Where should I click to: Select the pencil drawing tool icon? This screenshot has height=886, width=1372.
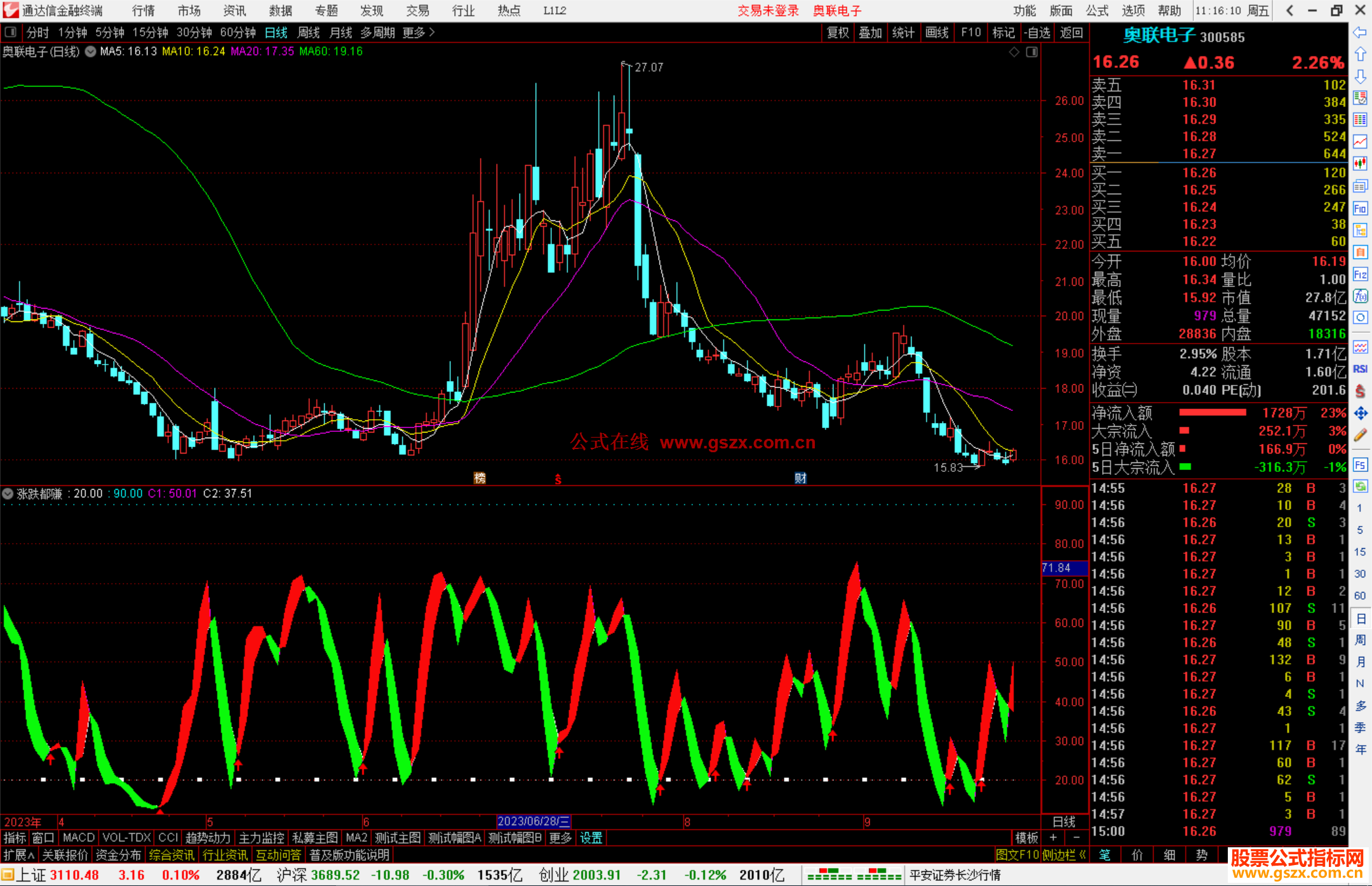point(1360,435)
